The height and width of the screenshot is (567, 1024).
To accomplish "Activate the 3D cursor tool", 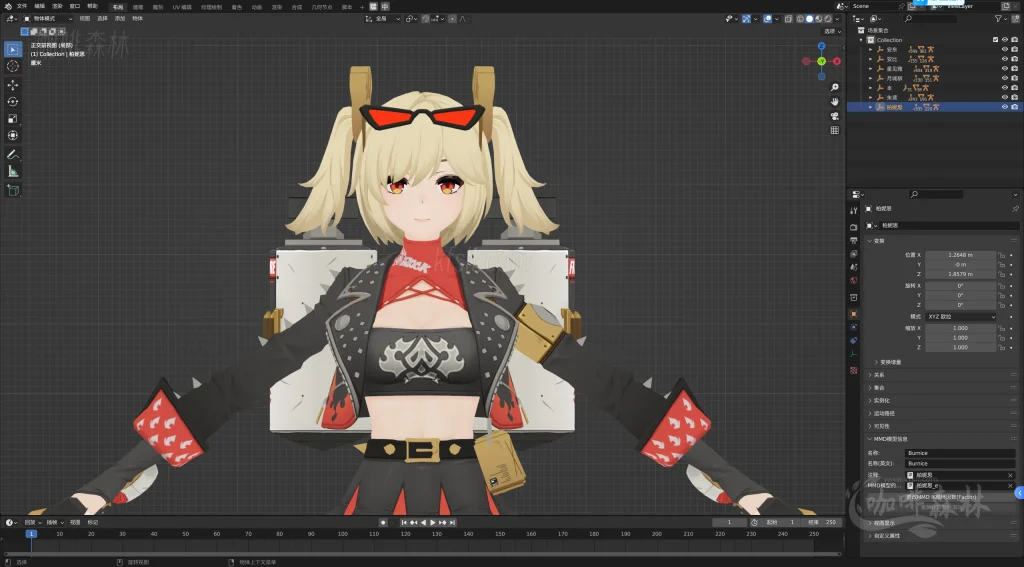I will 12,66.
